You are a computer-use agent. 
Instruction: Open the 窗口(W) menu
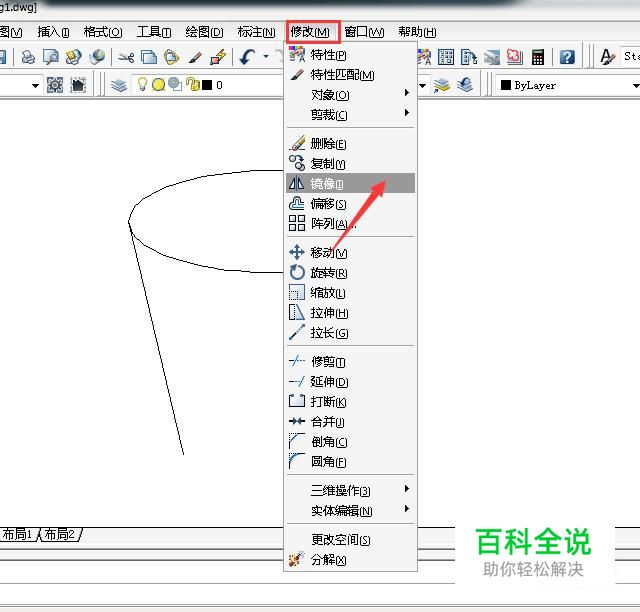(364, 32)
